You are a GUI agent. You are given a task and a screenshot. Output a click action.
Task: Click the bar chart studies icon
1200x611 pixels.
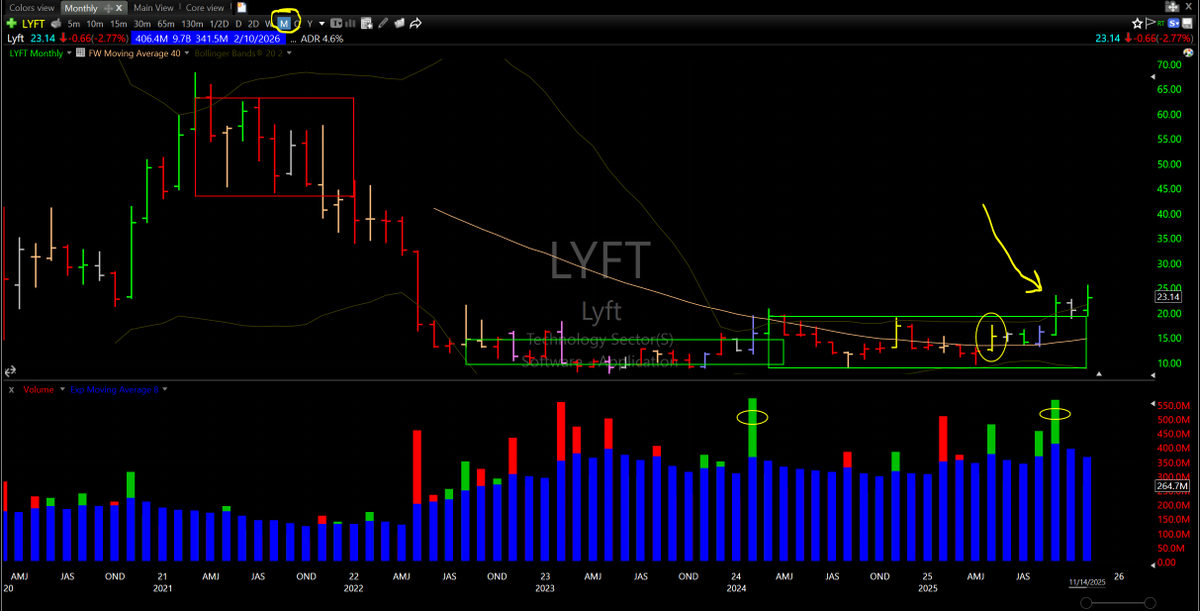tap(350, 24)
